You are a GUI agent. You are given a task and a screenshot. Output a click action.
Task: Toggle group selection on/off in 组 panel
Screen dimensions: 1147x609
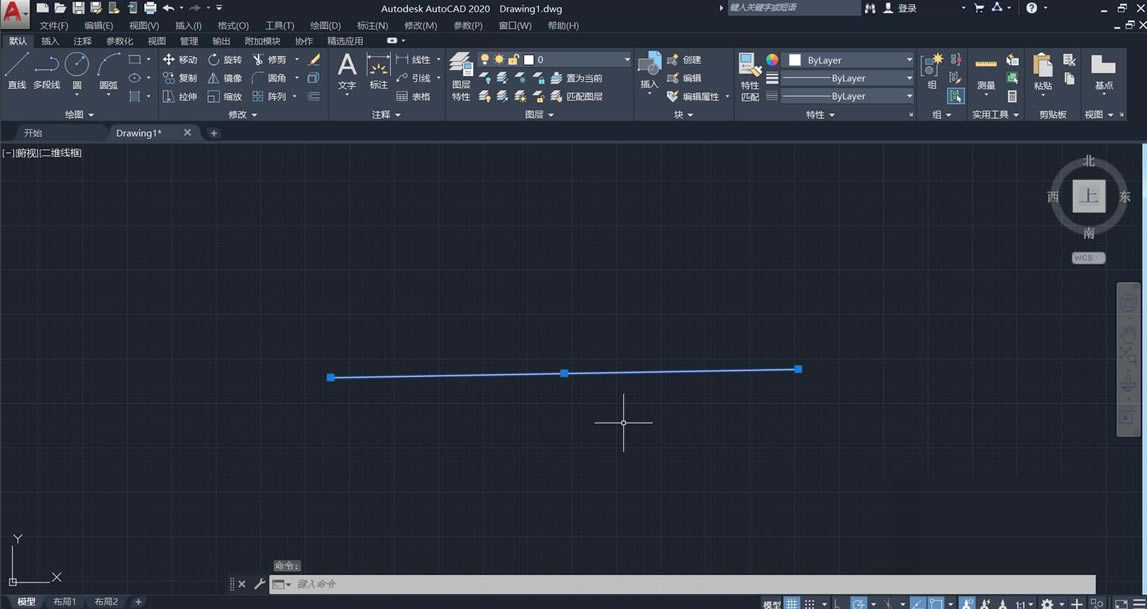tap(955, 96)
